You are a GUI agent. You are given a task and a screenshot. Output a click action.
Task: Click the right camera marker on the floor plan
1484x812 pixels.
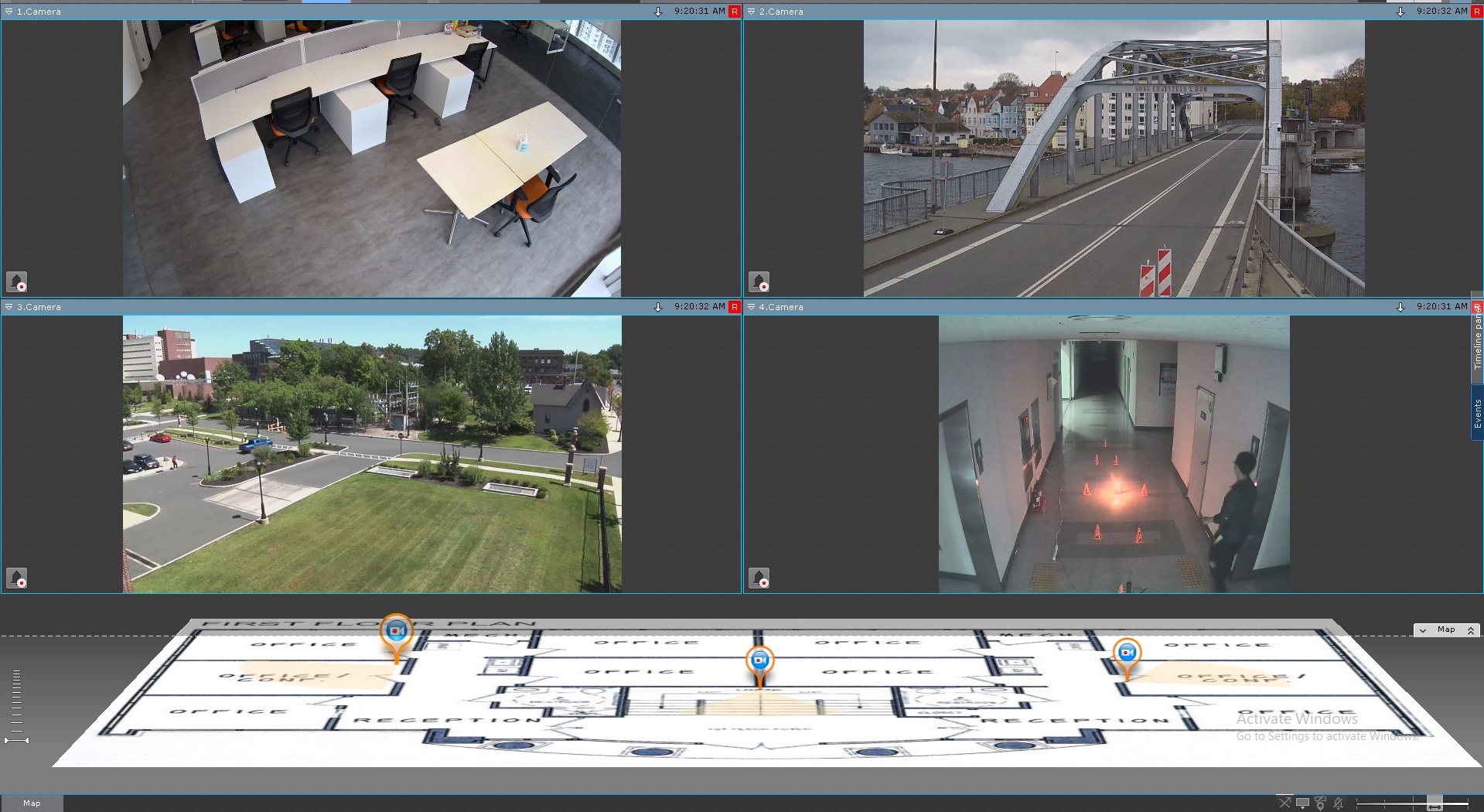[1127, 653]
